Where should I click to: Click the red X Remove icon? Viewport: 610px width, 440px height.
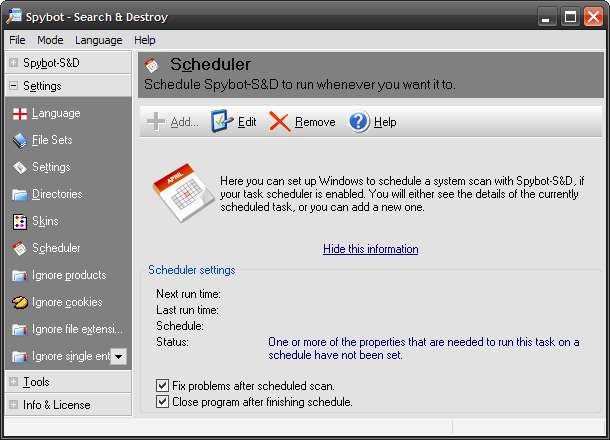(x=280, y=122)
